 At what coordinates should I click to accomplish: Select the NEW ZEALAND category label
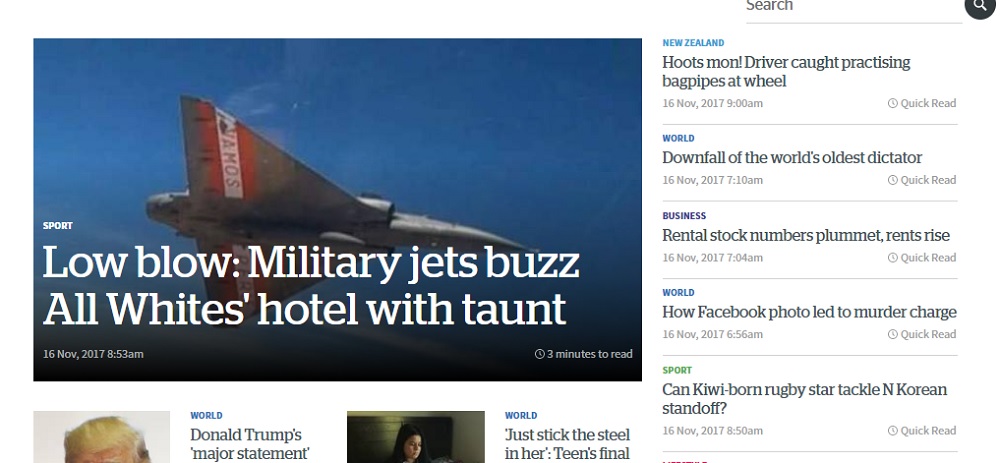(693, 43)
